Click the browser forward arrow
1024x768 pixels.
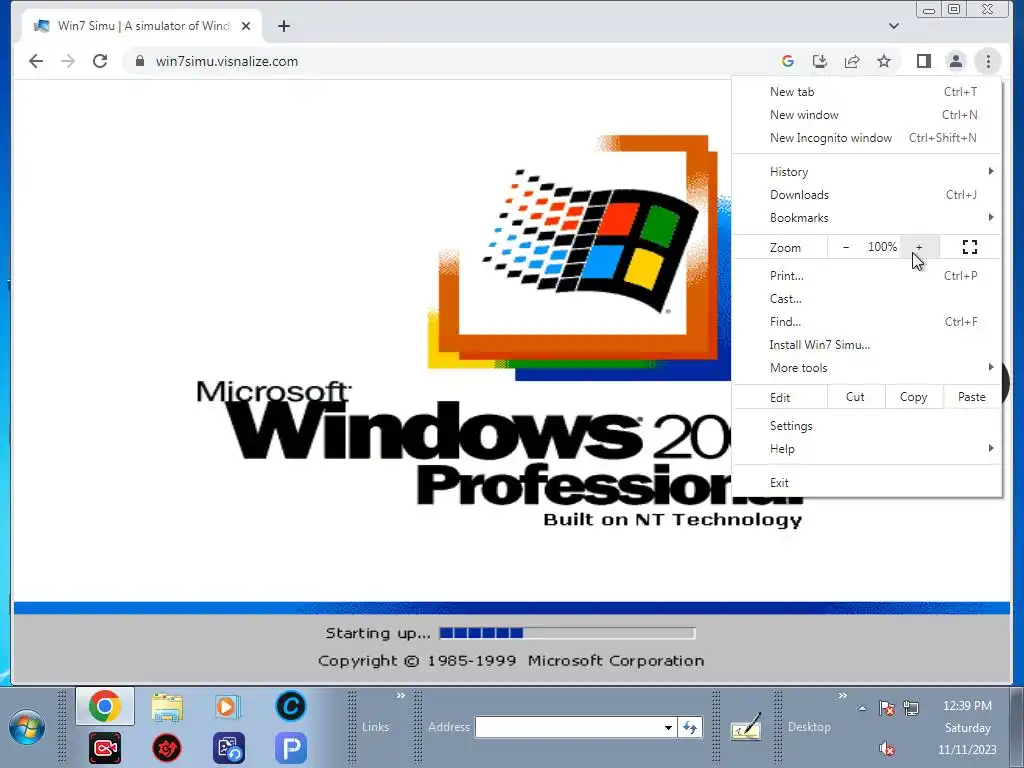point(68,61)
